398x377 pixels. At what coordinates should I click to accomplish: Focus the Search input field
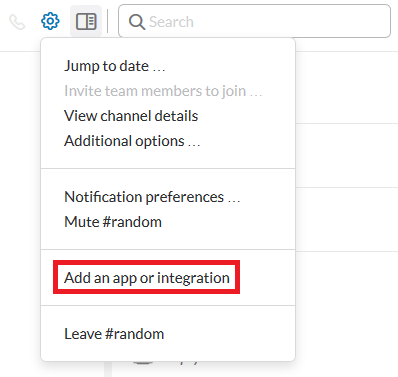pos(254,21)
